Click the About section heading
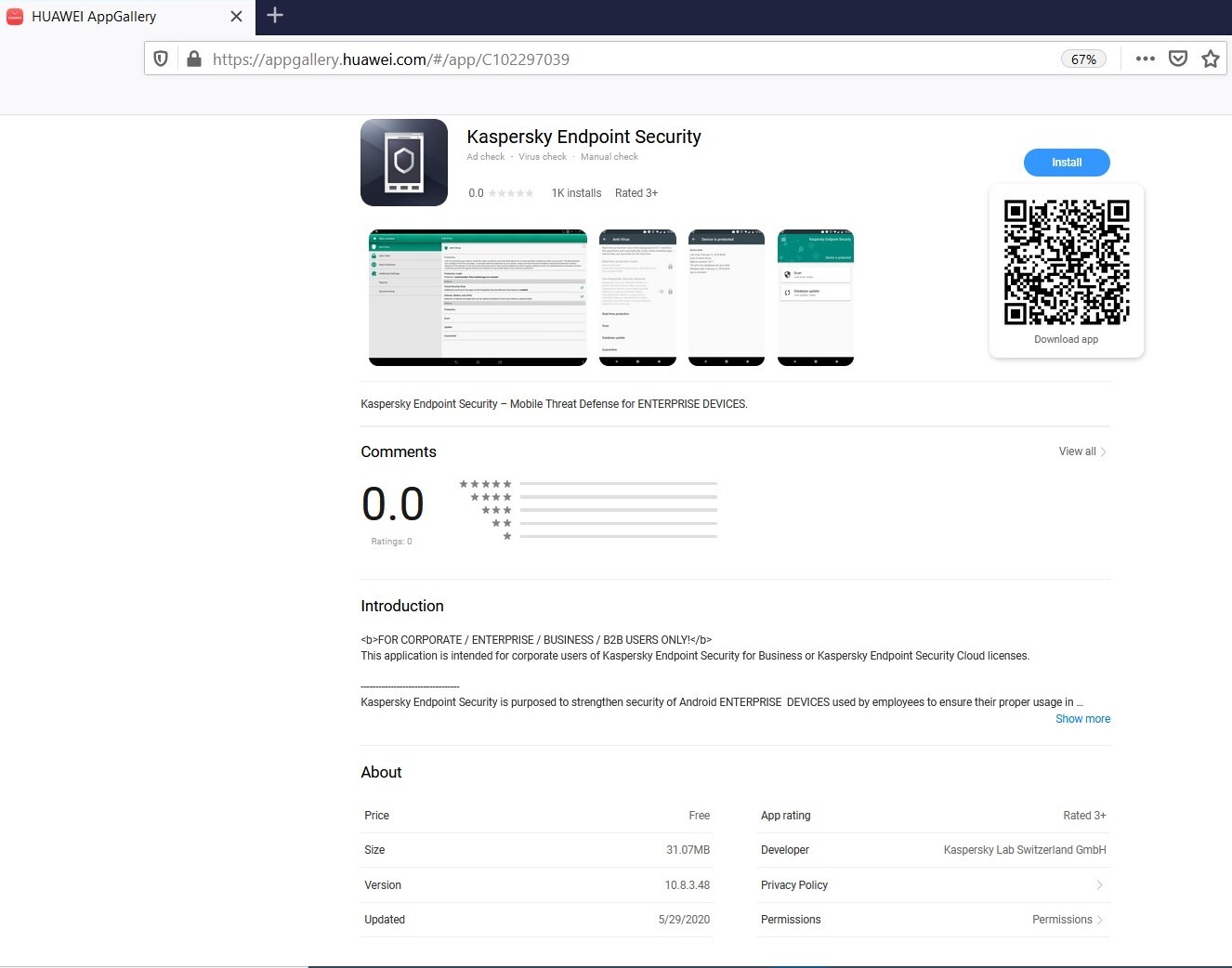 point(381,772)
